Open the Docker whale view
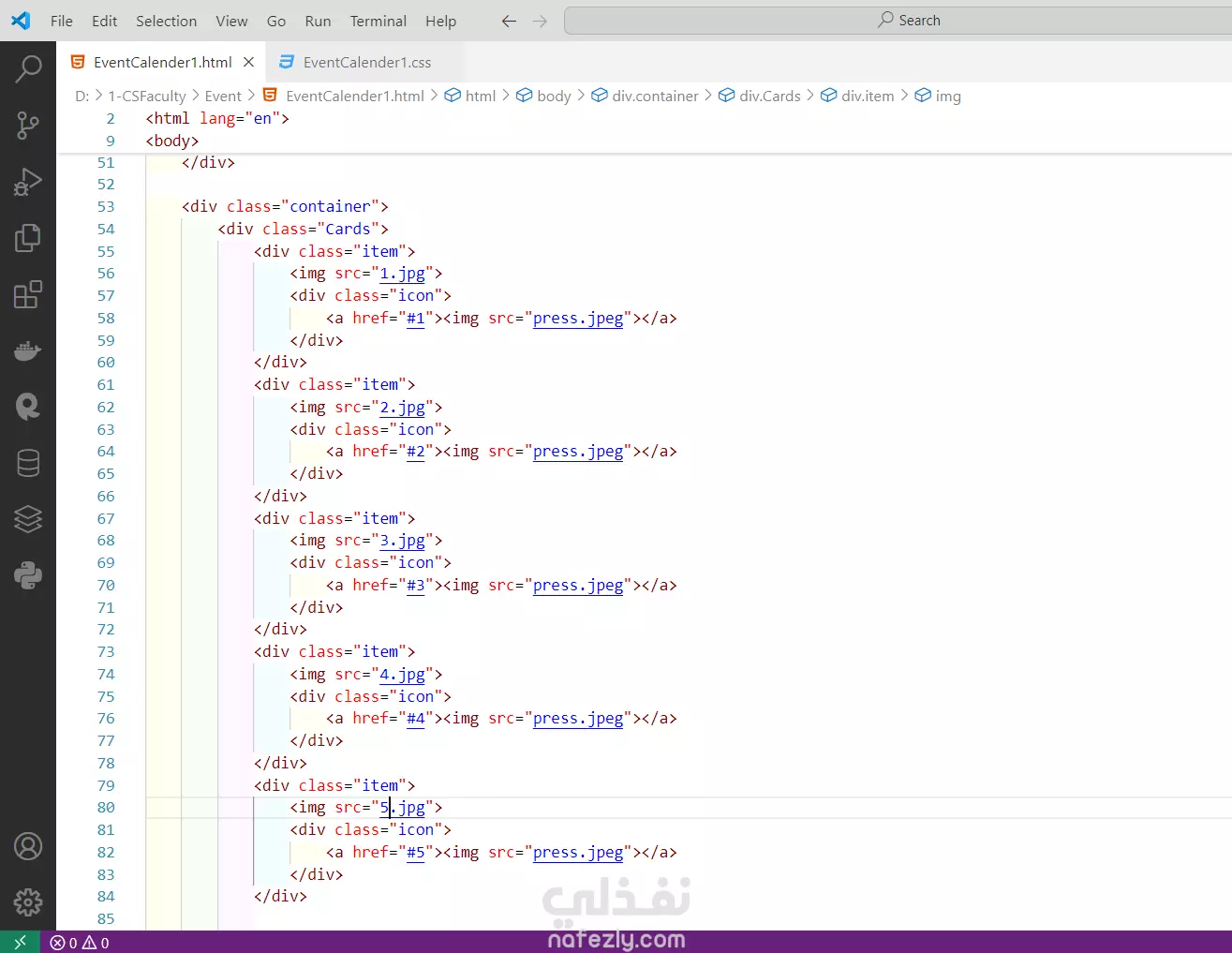This screenshot has height=953, width=1232. 28,350
